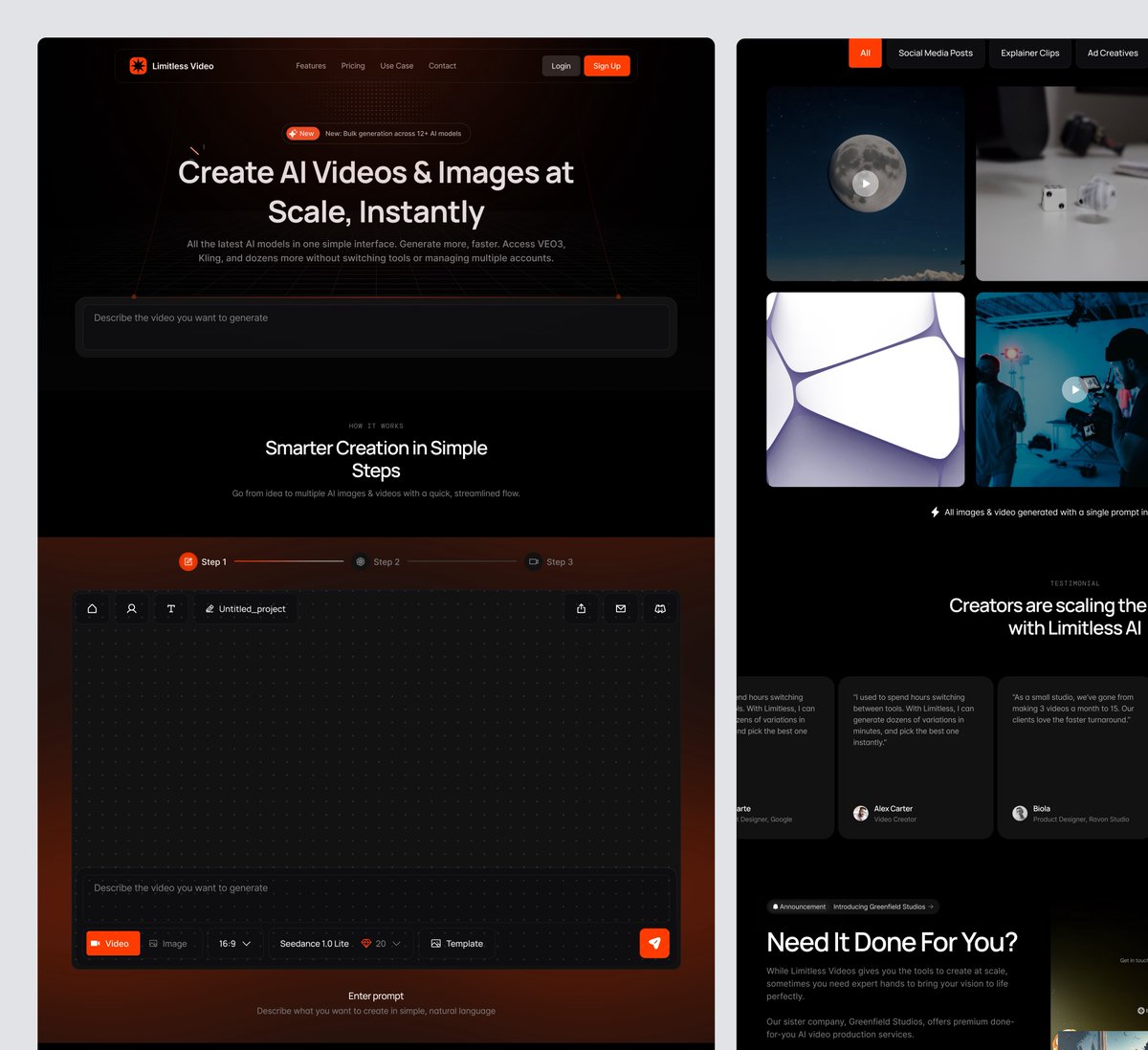
Task: Select the Social Media Posts tab
Action: (x=936, y=53)
